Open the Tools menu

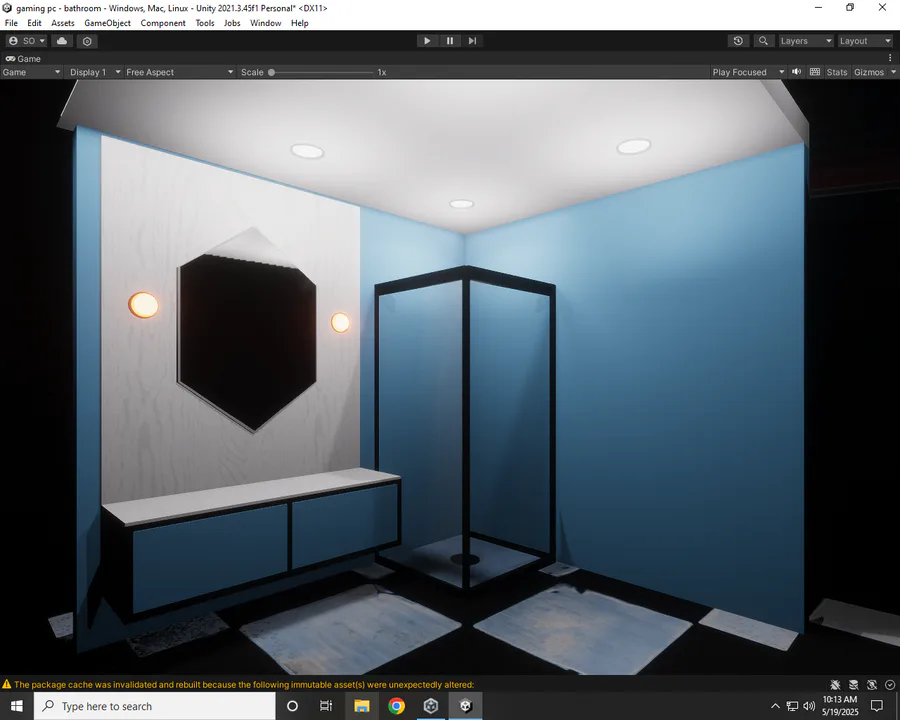click(205, 23)
